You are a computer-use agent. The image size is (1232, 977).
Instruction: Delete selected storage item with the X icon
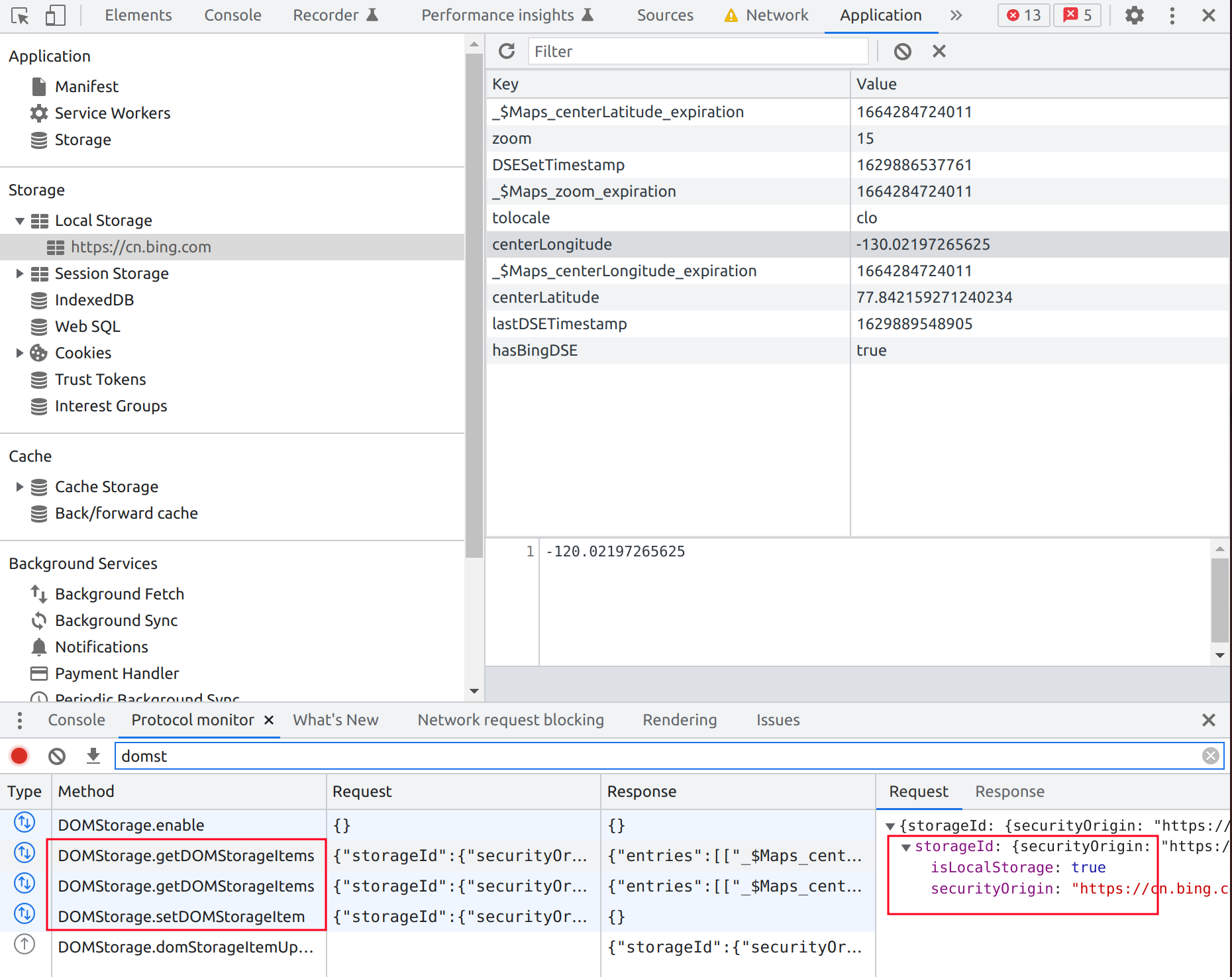coord(939,51)
